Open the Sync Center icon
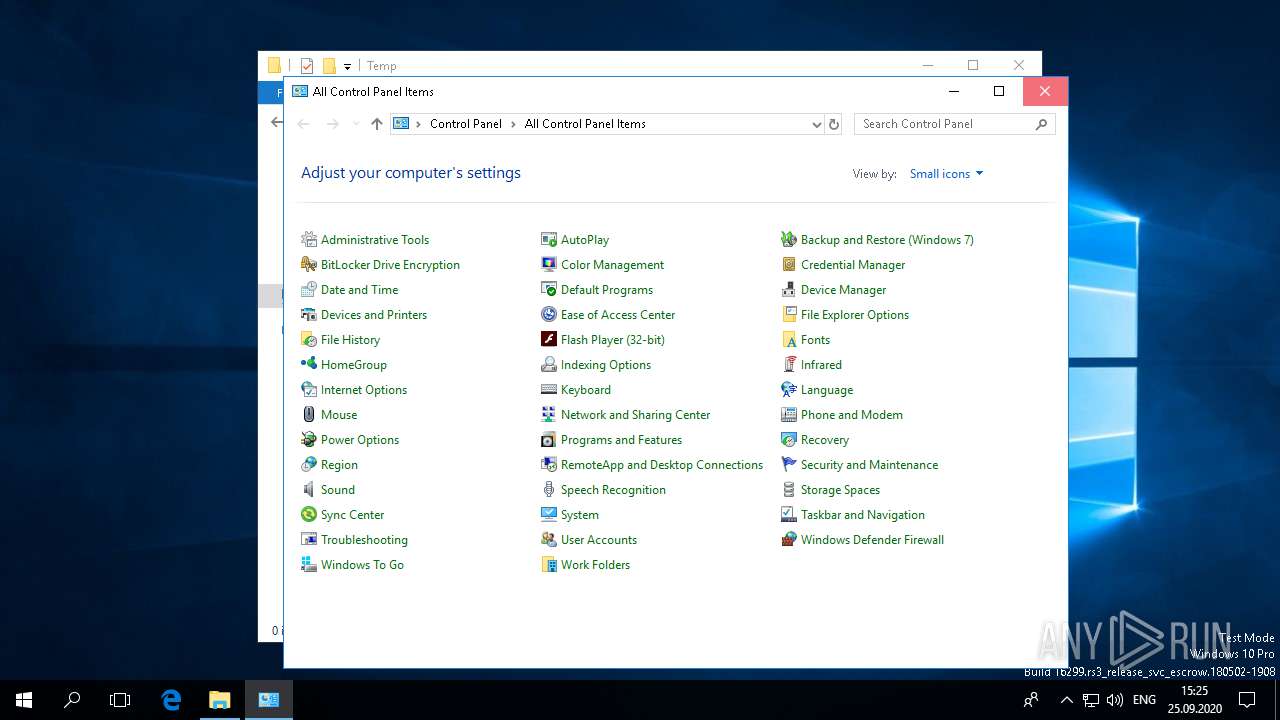This screenshot has height=720, width=1280. [x=309, y=515]
